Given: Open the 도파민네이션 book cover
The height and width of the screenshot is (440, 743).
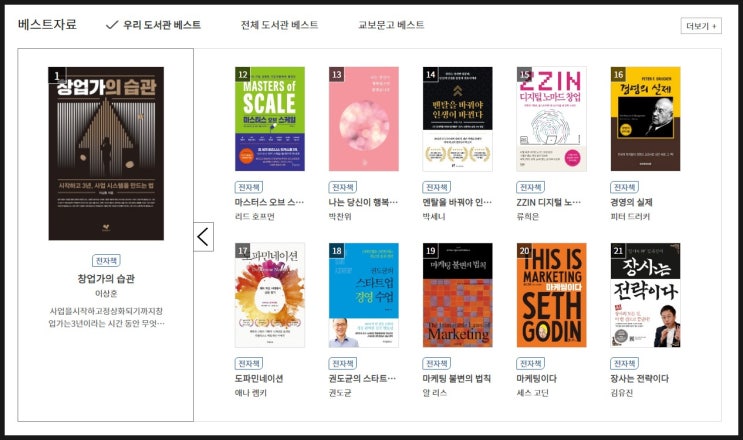Looking at the screenshot, I should click(270, 295).
